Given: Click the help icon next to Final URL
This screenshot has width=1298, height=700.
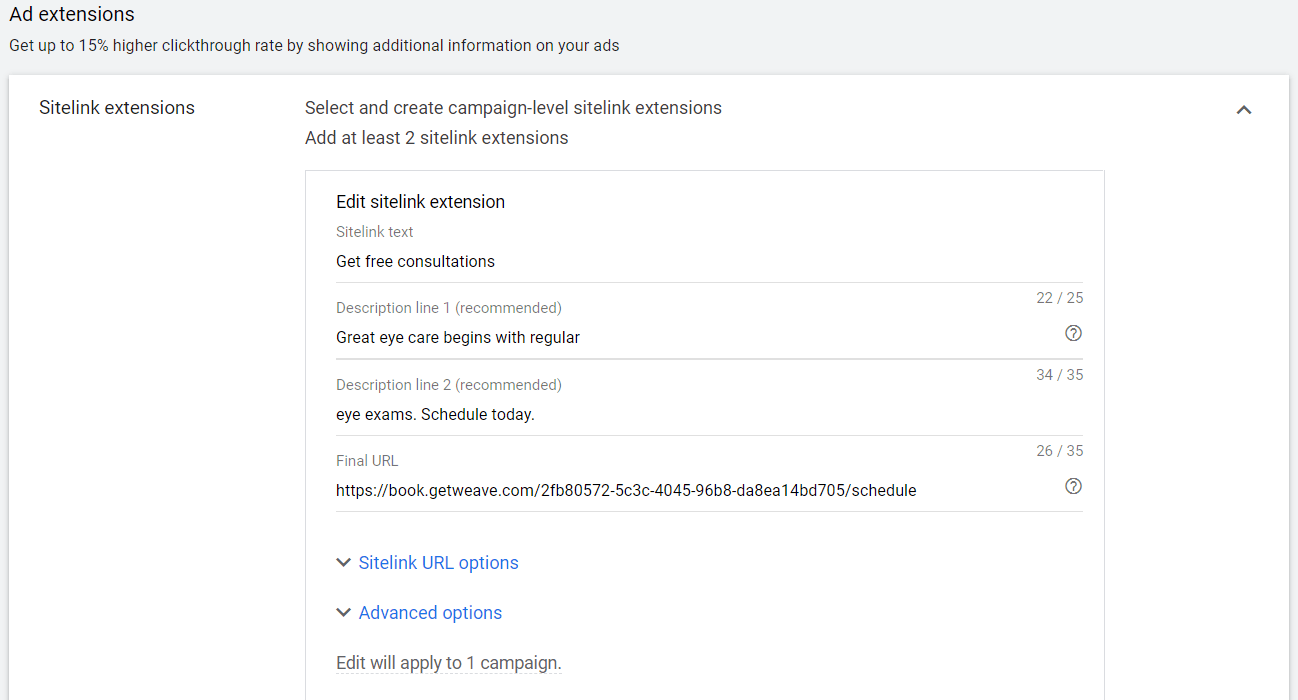Looking at the screenshot, I should point(1073,486).
